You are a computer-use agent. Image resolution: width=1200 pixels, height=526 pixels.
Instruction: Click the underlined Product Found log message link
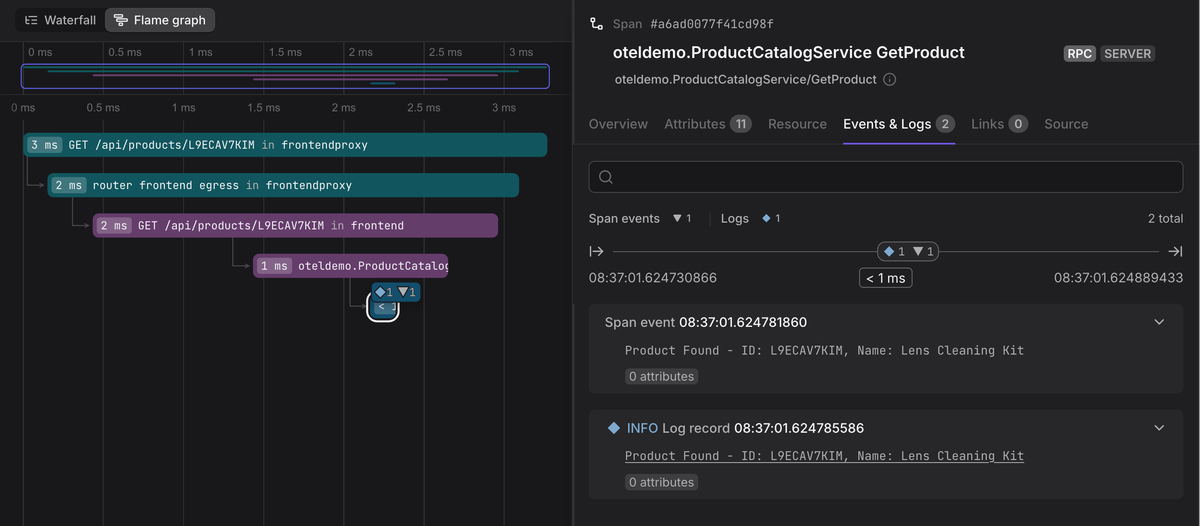824,456
